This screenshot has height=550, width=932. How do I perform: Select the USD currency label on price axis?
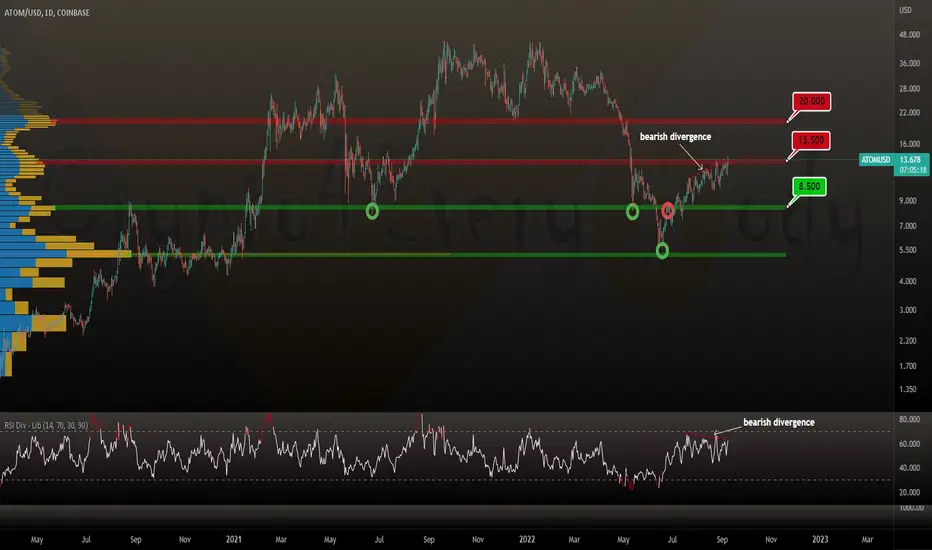click(905, 10)
